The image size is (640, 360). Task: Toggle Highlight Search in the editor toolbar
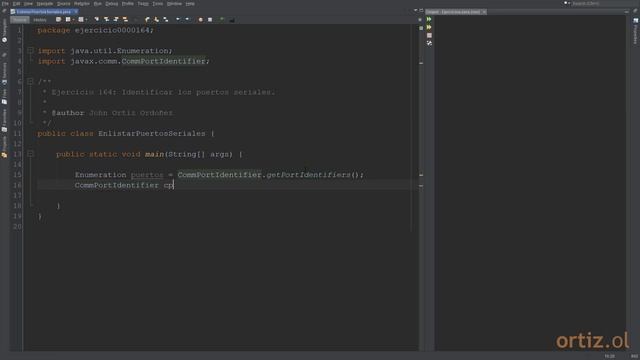click(x=125, y=20)
